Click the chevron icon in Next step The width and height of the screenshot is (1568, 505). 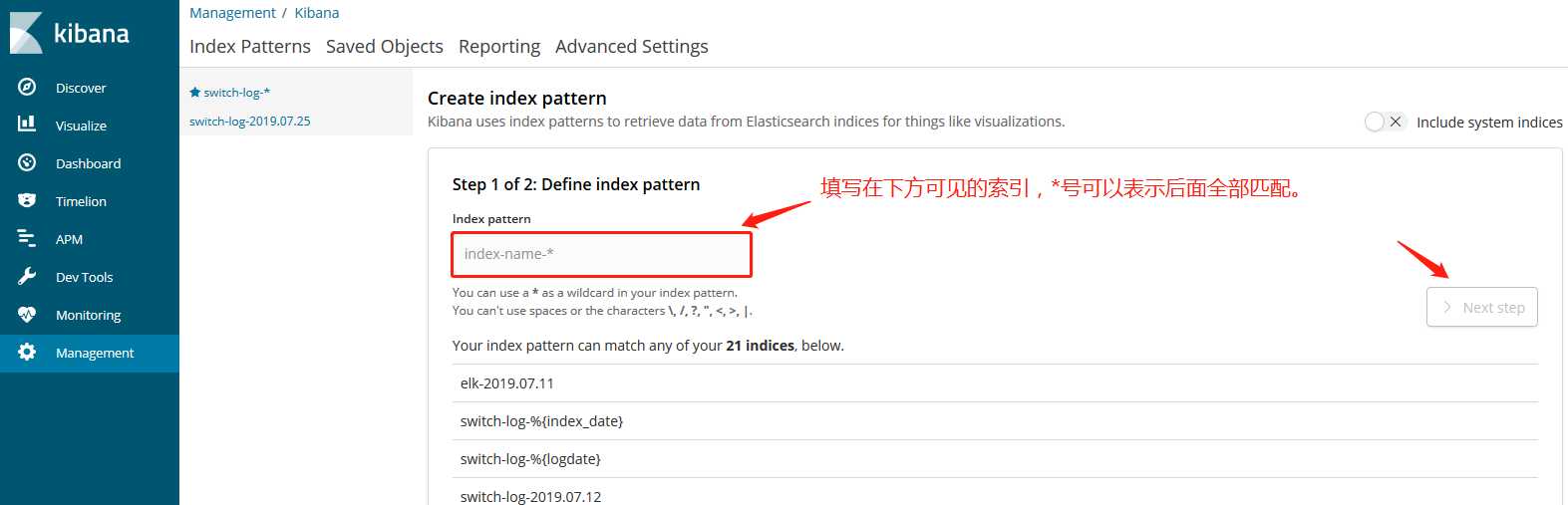pos(1447,307)
